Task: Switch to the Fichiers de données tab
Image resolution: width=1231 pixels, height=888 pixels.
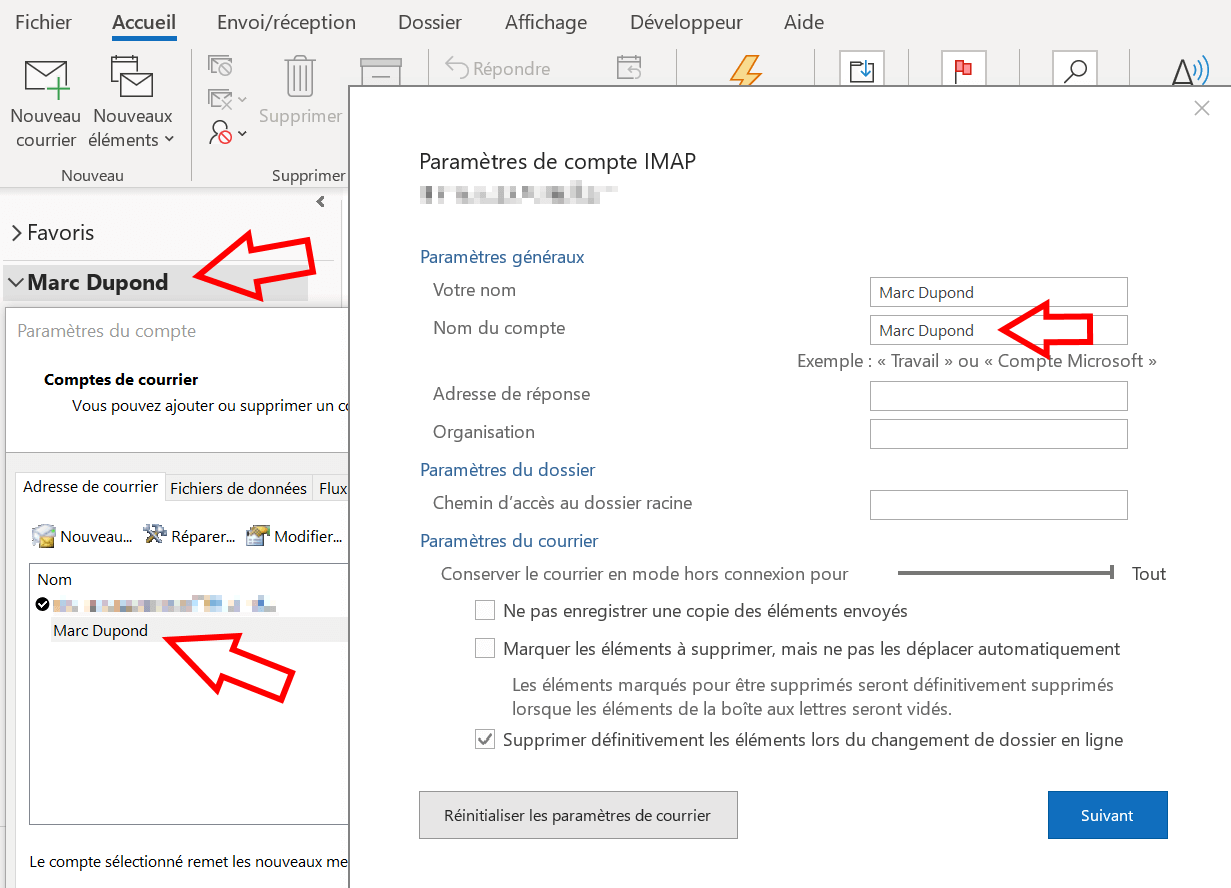Action: (238, 488)
